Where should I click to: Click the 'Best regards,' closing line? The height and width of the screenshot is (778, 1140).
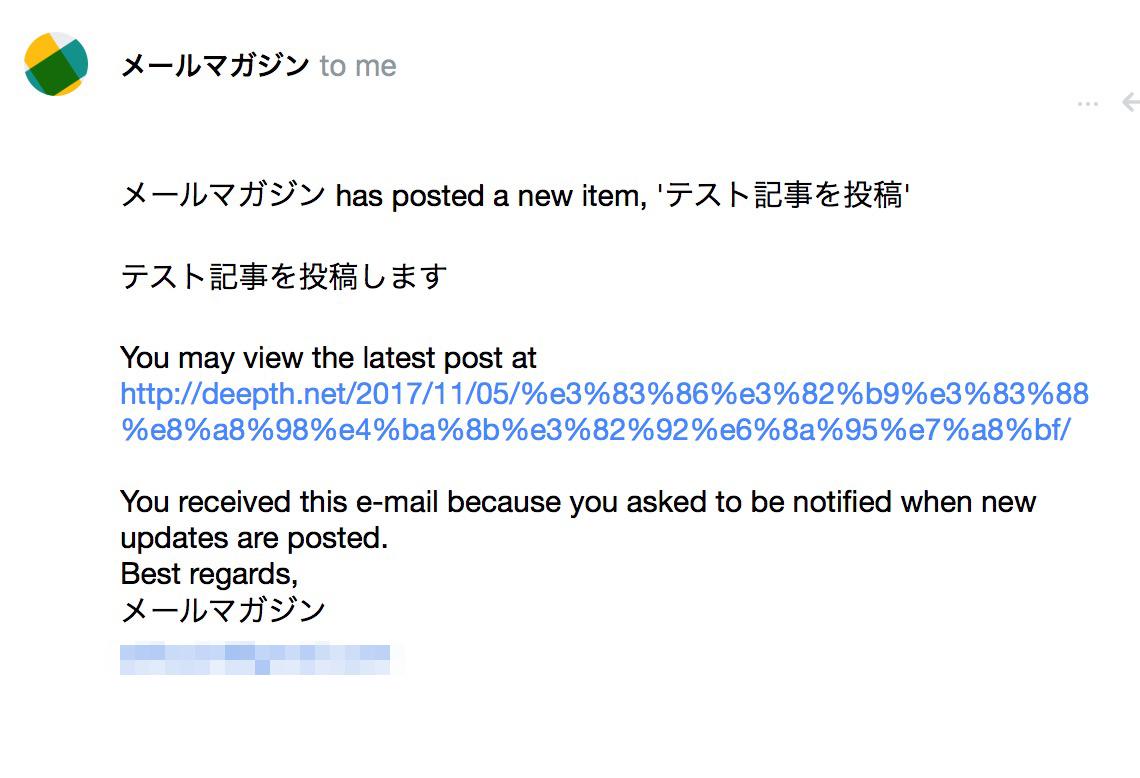pyautogui.click(x=209, y=574)
